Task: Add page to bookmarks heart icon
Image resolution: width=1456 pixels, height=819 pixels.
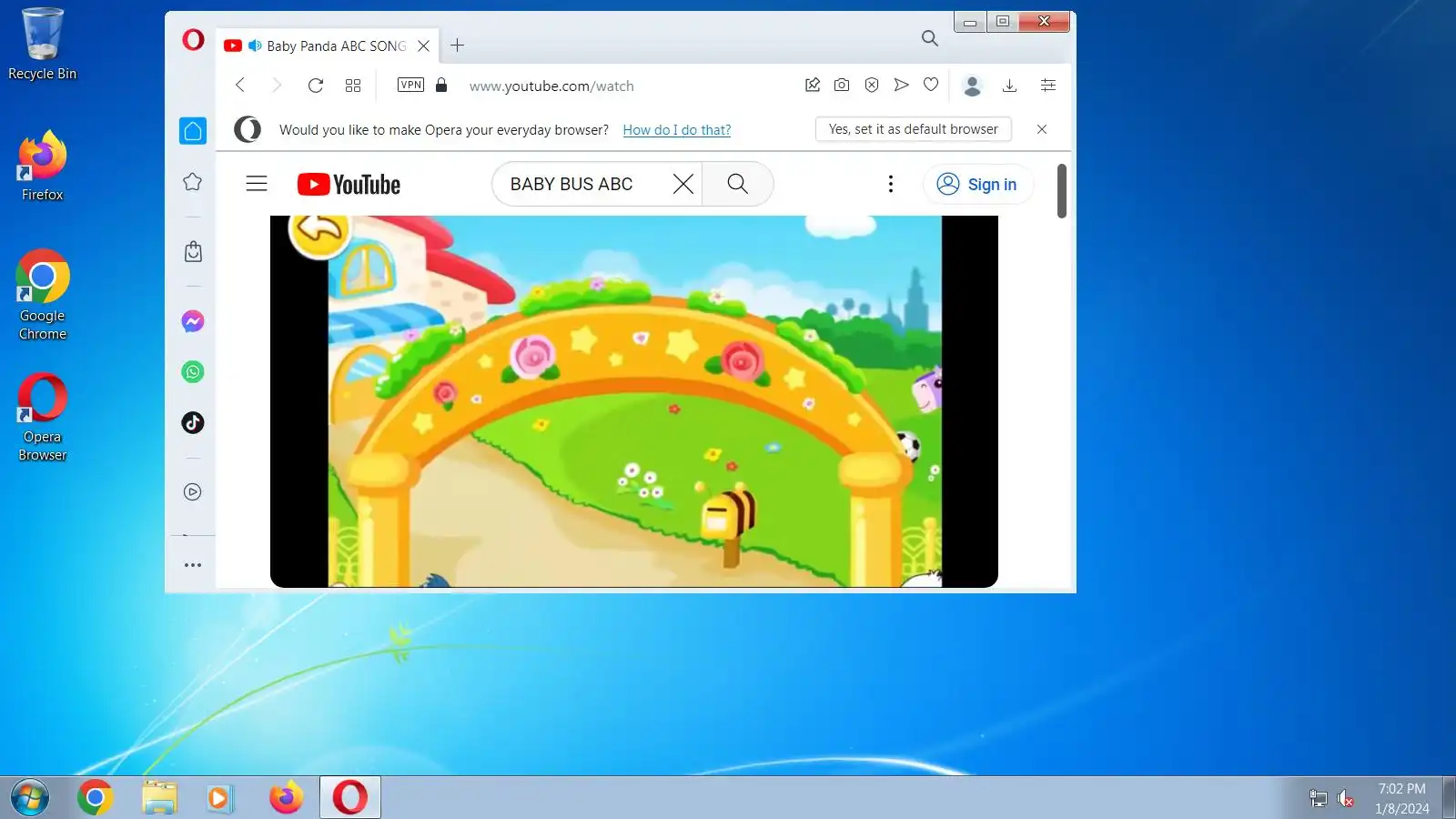Action: (931, 85)
